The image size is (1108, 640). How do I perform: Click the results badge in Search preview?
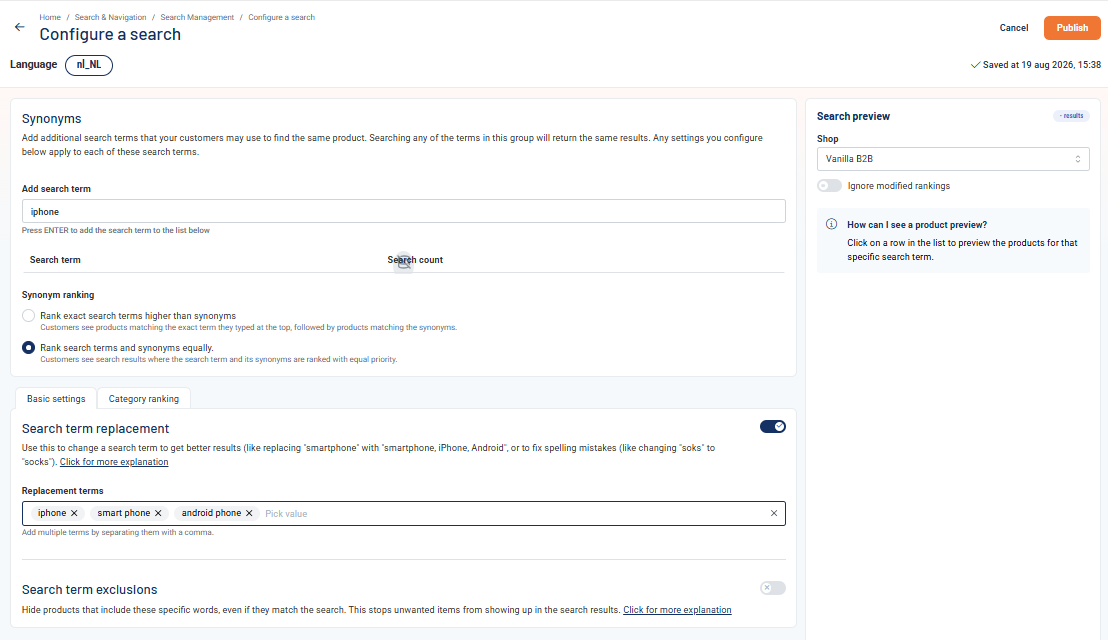1071,116
